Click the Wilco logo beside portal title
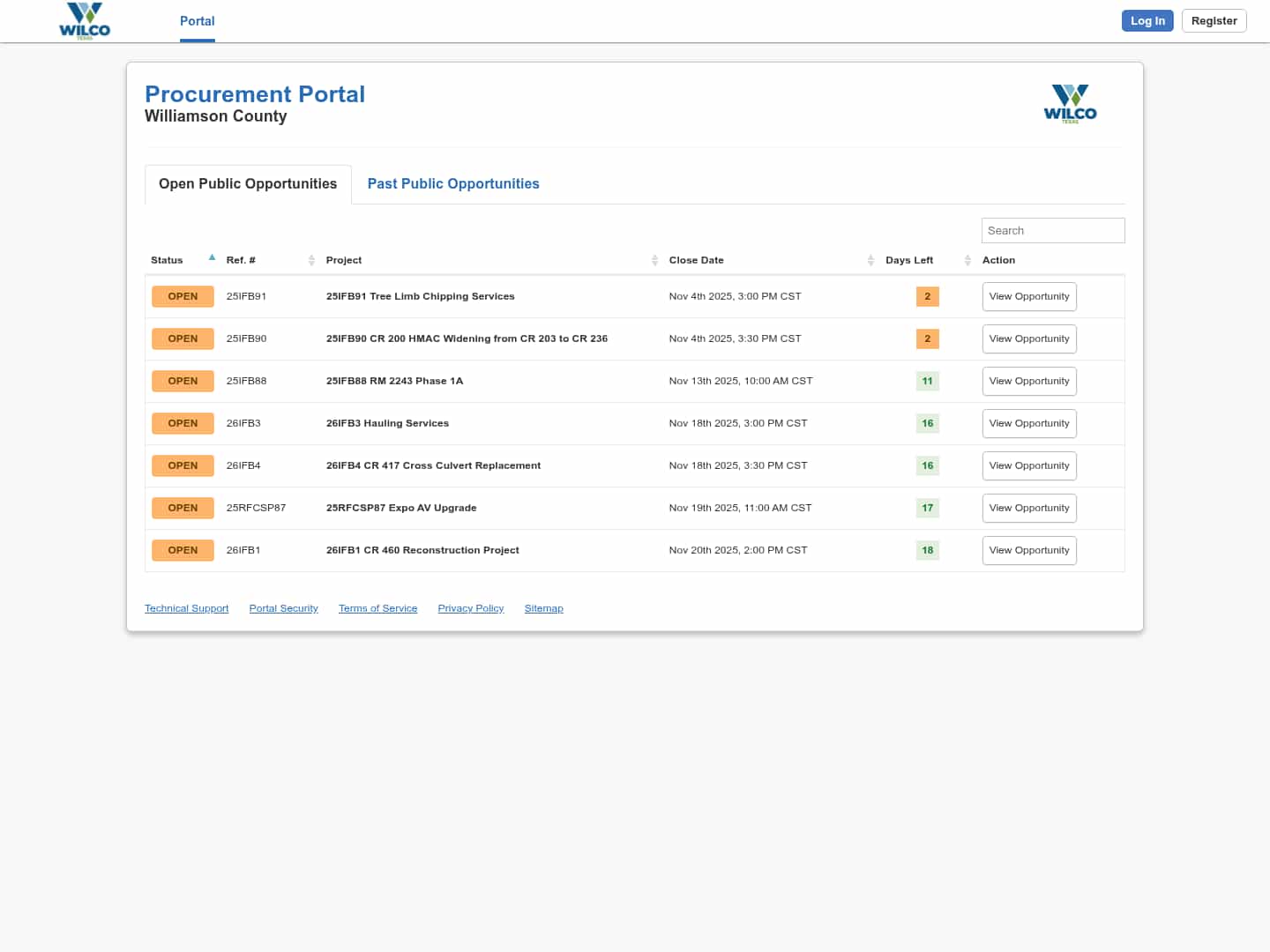 click(x=1070, y=103)
